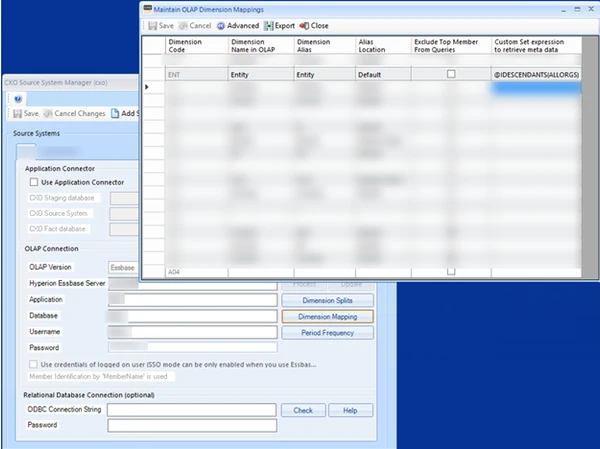The height and width of the screenshot is (449, 600).
Task: Select the ENT dimension code cell
Action: point(196,75)
